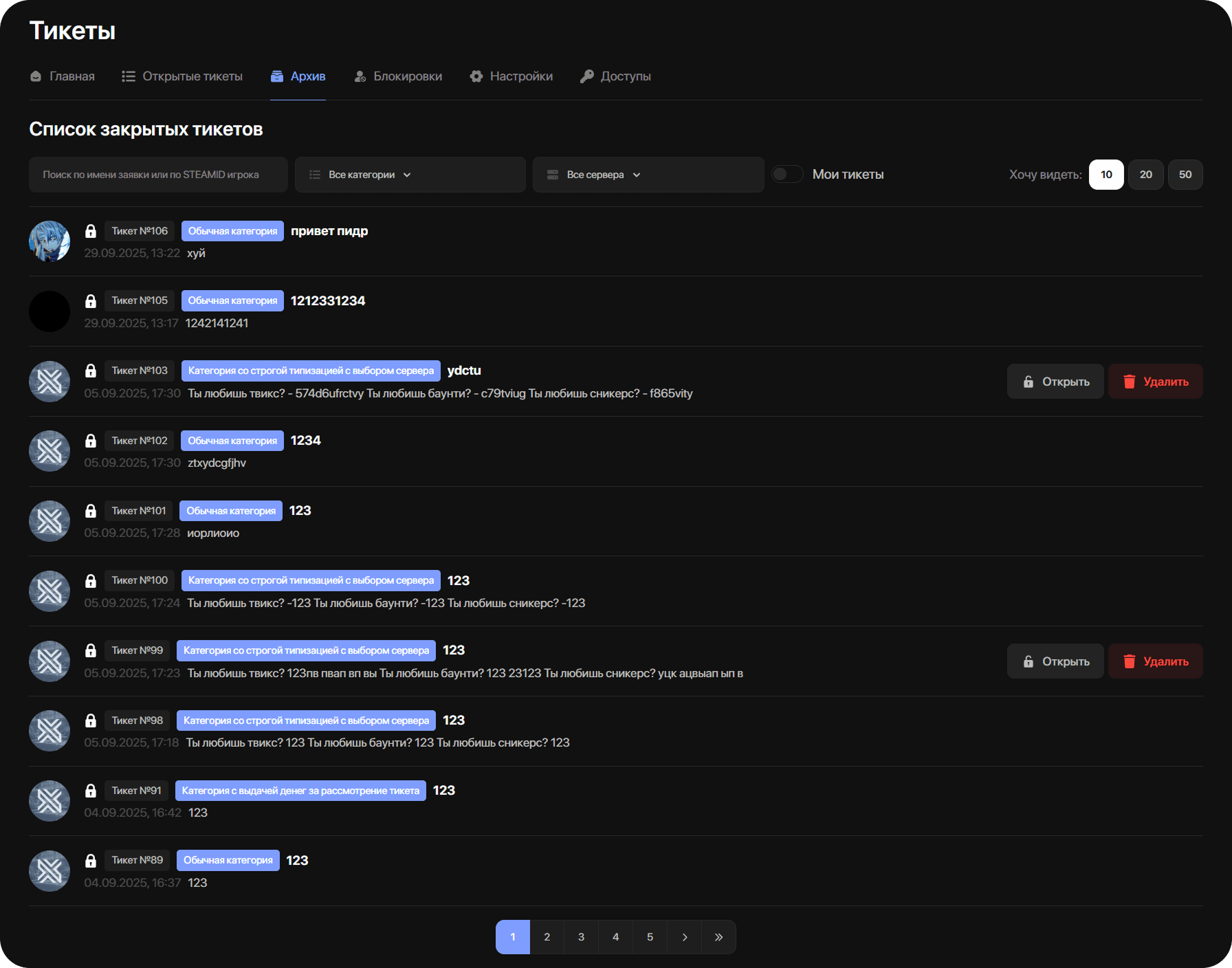Click the Блокировки user icon
The image size is (1232, 968).
(360, 76)
